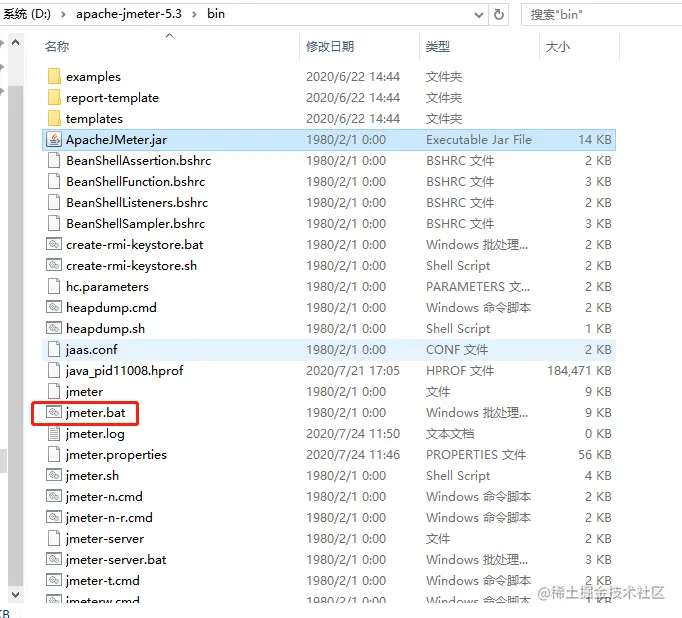Select the file name ApacheJMeter.jar
The image size is (682, 618).
point(116,140)
